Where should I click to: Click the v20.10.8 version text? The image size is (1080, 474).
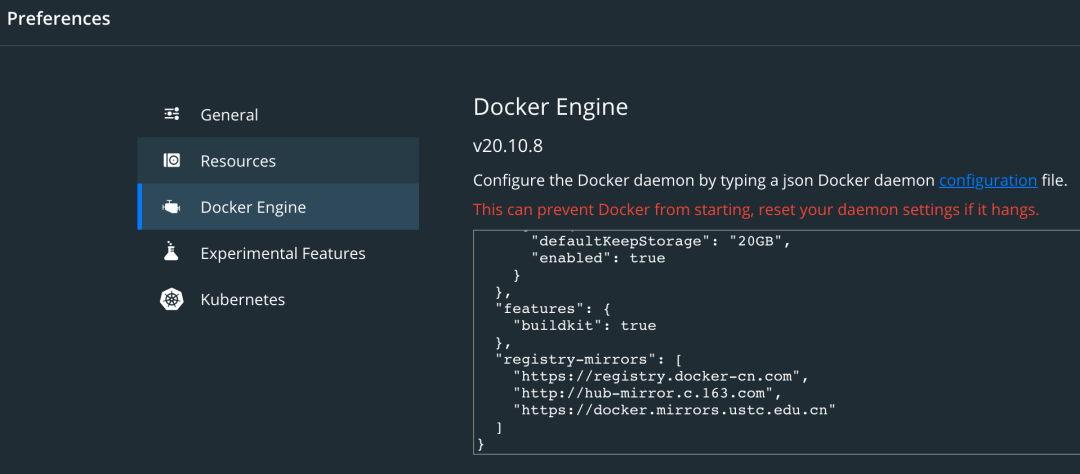pyautogui.click(x=508, y=146)
